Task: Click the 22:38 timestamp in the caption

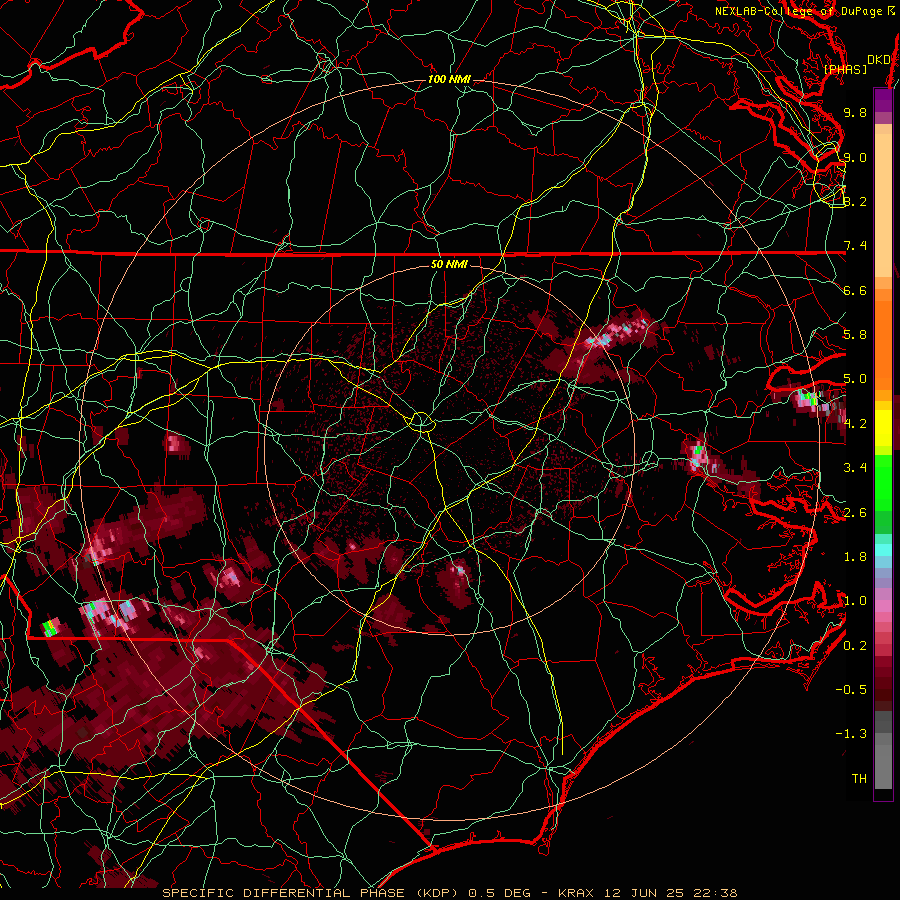Action: click(x=714, y=893)
